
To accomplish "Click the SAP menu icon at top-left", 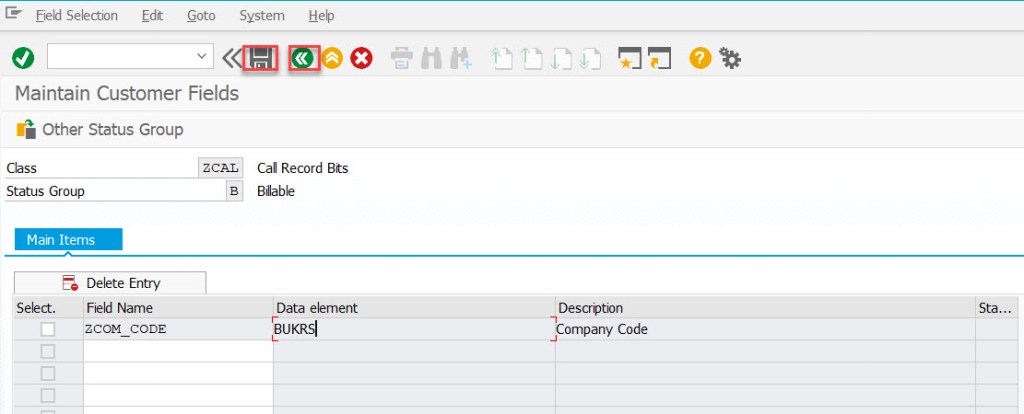I will click(13, 13).
